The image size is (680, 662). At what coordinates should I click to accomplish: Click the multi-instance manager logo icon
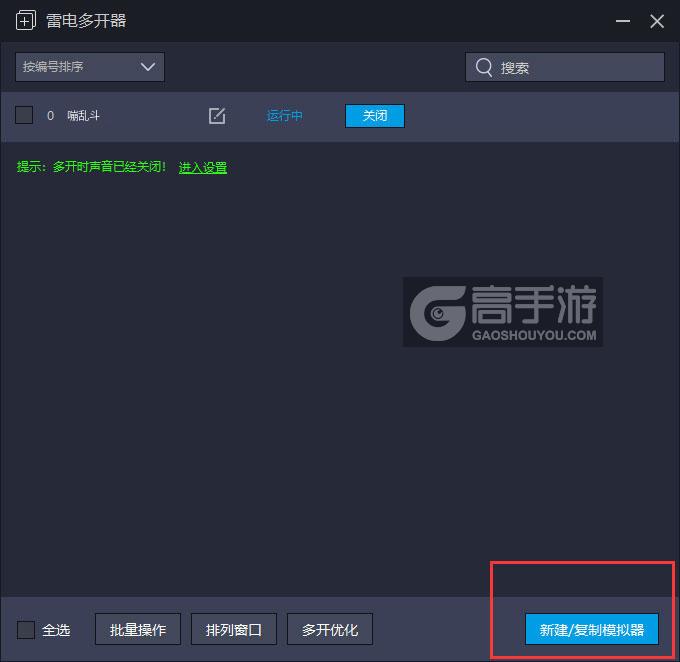[26, 21]
